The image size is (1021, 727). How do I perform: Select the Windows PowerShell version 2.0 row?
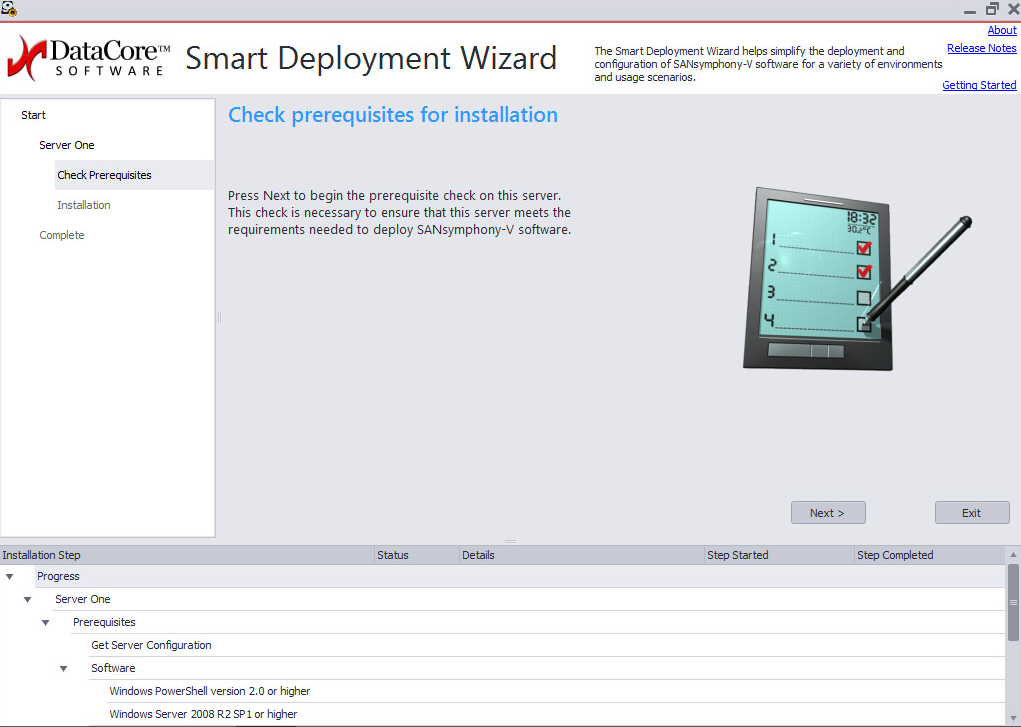point(208,691)
